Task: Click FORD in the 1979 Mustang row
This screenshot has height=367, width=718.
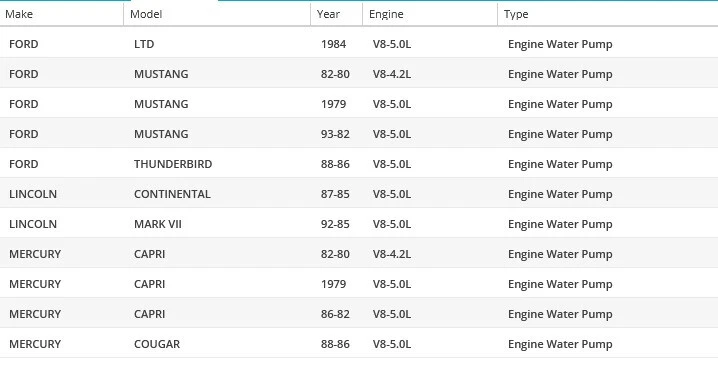Action: point(23,104)
